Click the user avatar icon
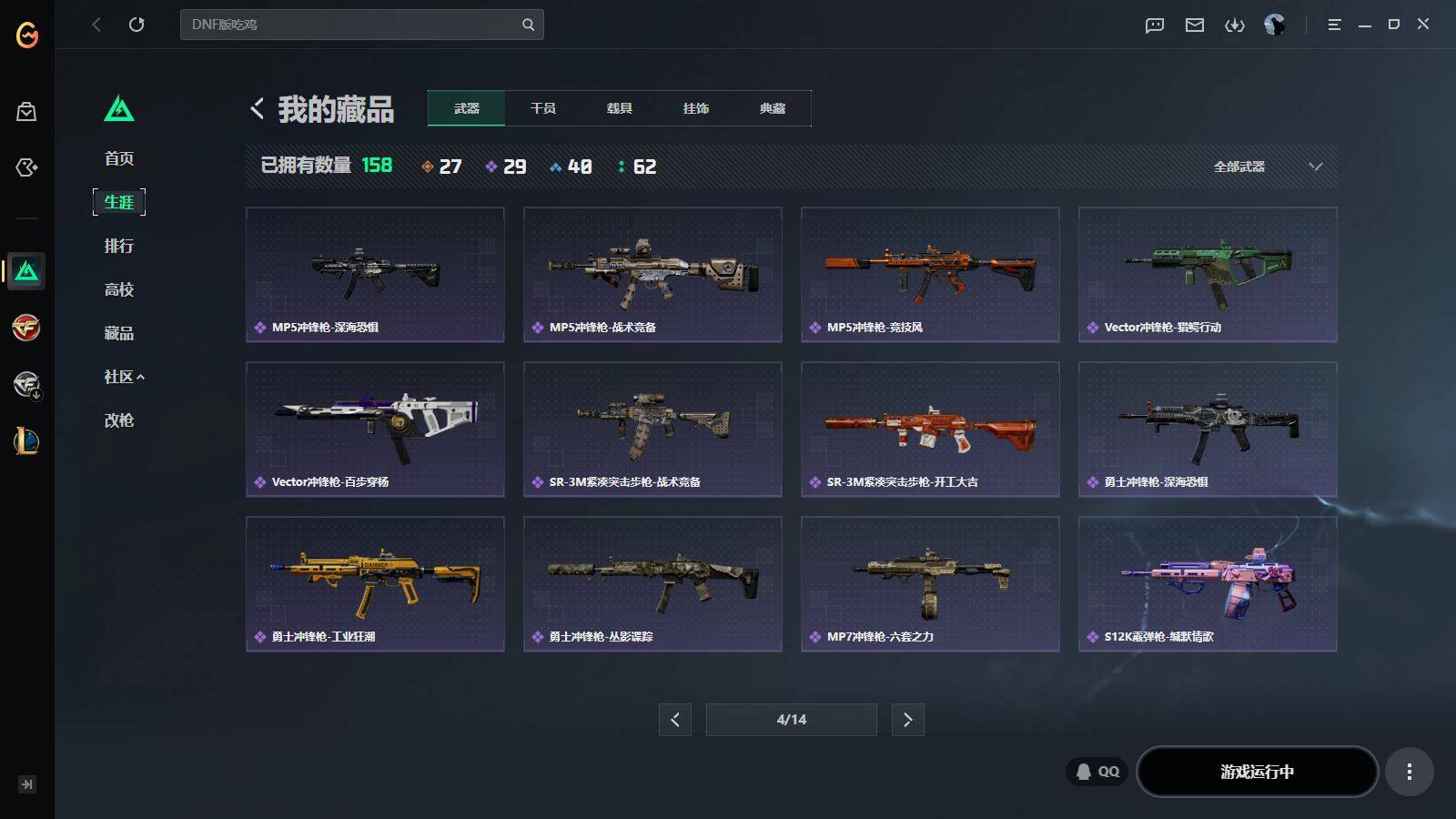Image resolution: width=1456 pixels, height=819 pixels. [x=1275, y=25]
